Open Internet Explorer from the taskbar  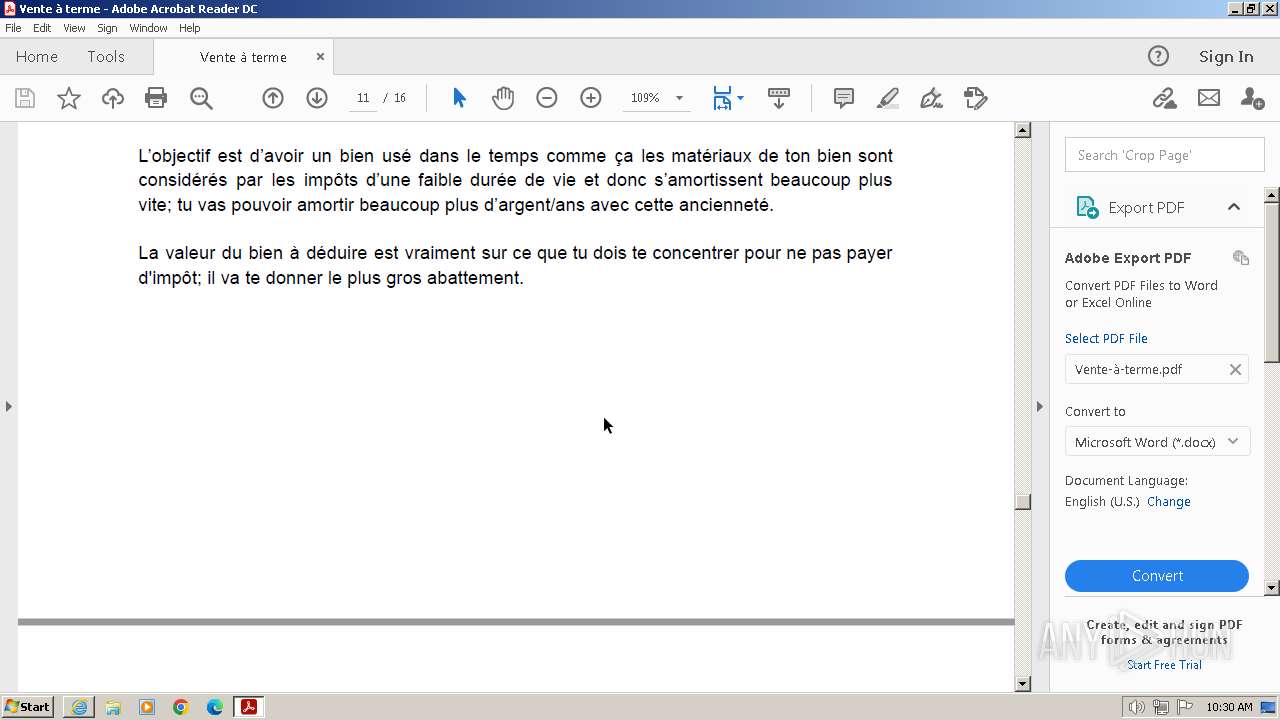(x=79, y=707)
